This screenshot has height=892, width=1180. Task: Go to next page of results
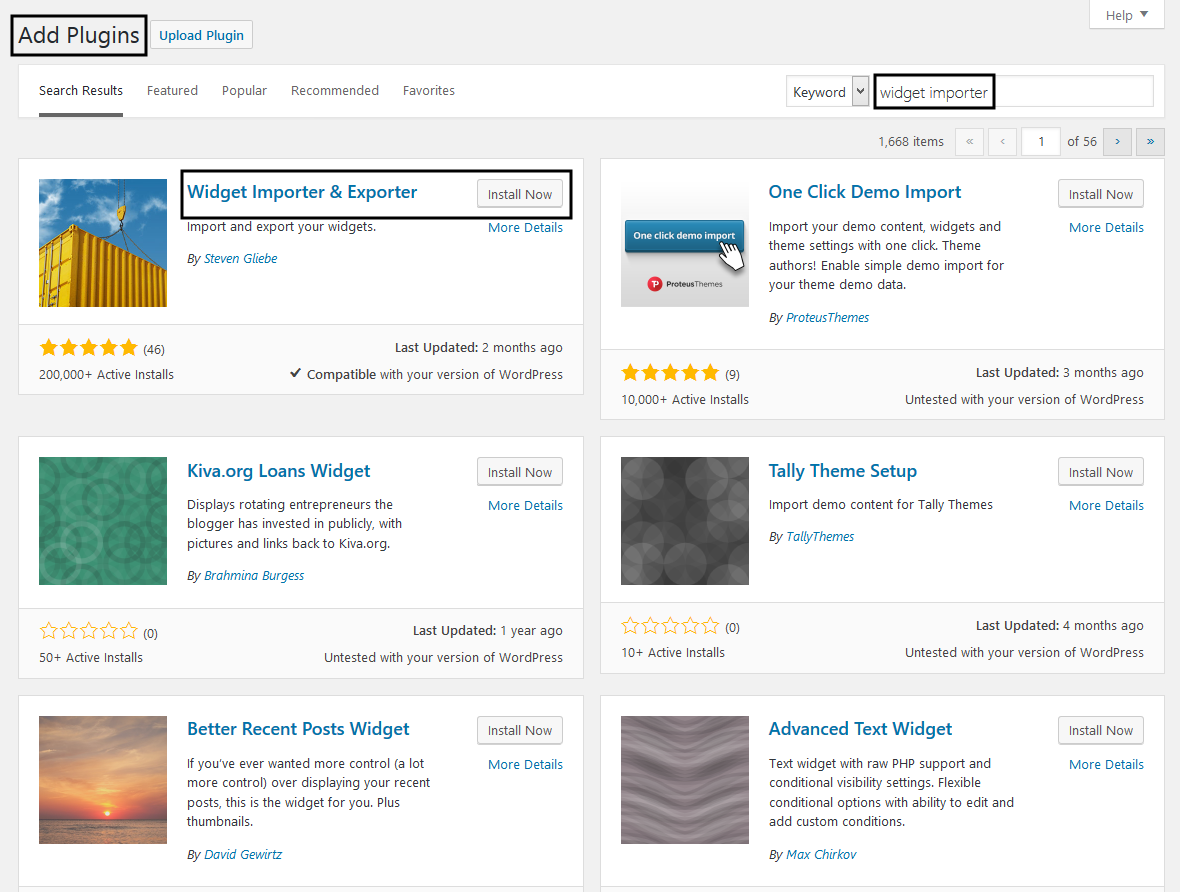(x=1117, y=142)
